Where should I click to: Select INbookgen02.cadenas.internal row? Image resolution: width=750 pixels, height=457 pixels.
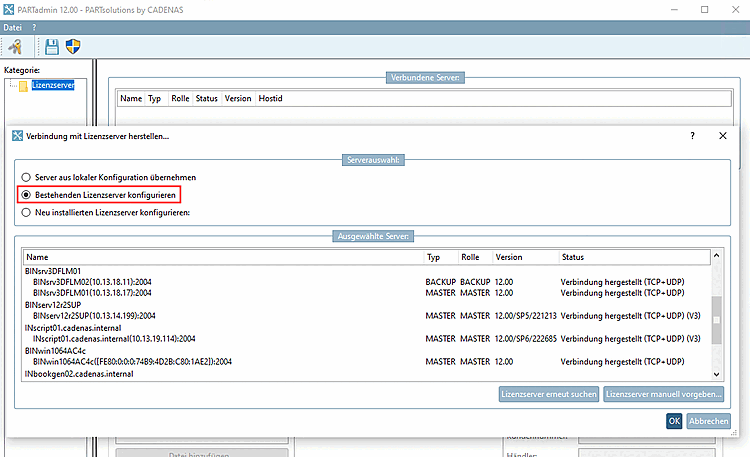(79, 374)
